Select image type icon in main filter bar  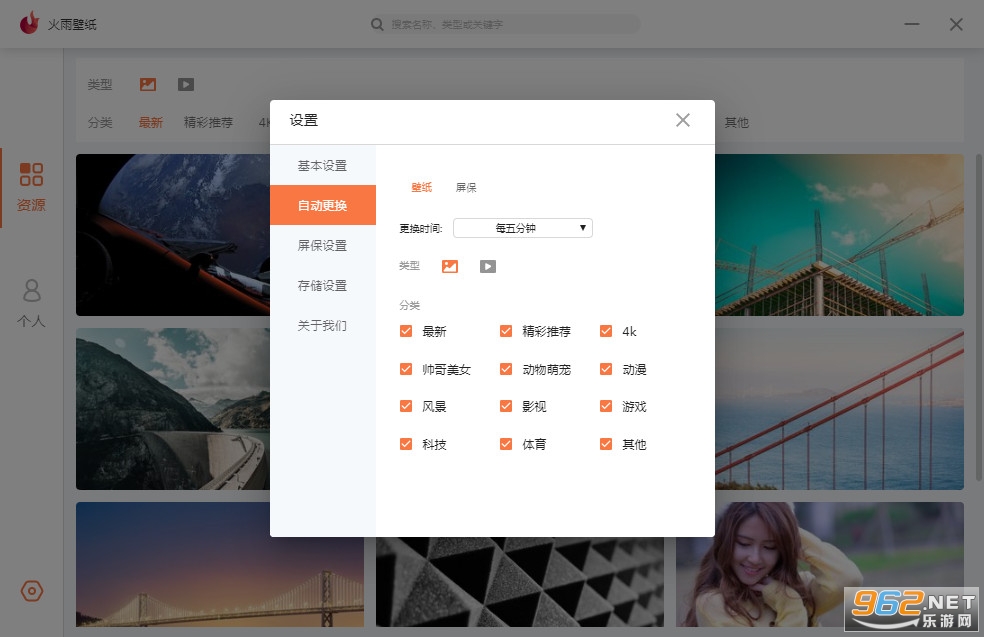(x=148, y=84)
